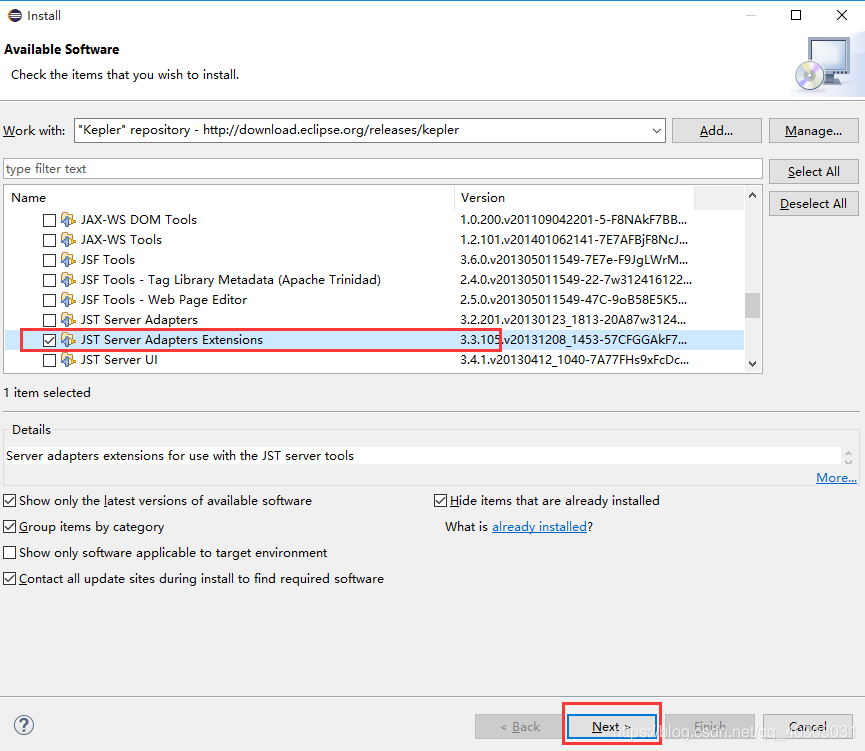Viewport: 865px width, 751px height.
Task: Click the feature icon beside JAX-WS DOM Tools
Action: point(68,220)
